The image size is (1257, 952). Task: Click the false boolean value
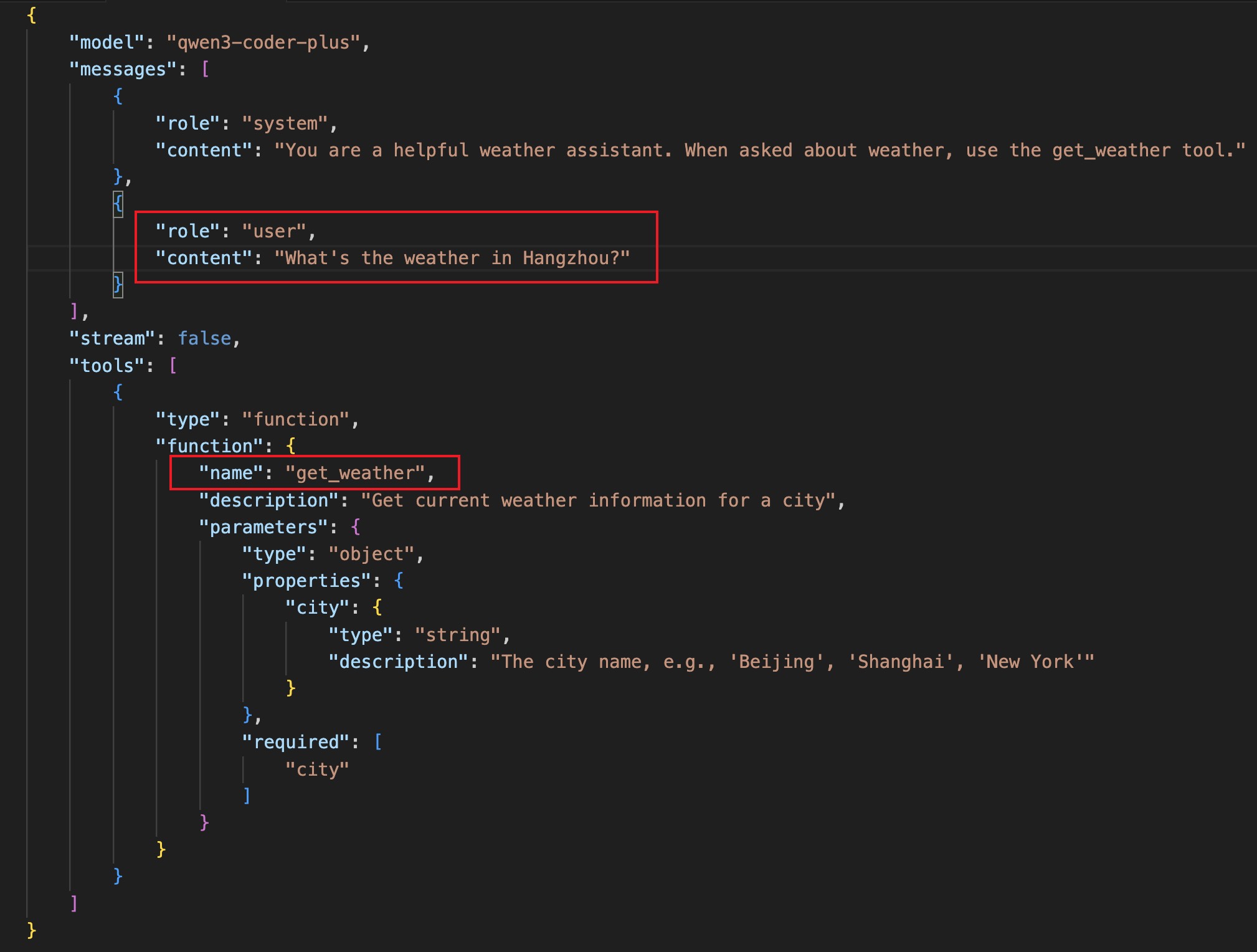204,338
